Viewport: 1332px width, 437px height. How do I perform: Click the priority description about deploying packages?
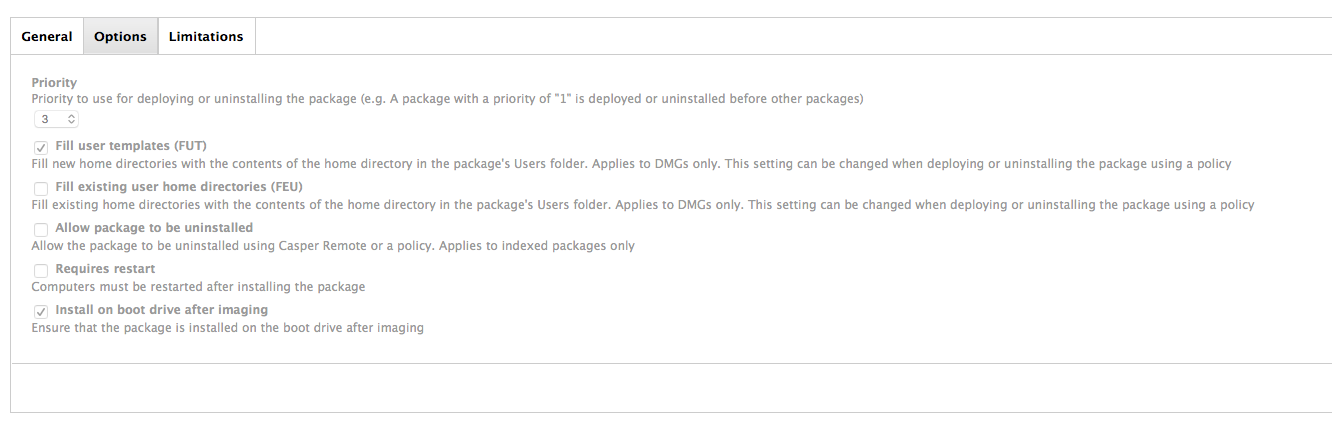447,99
